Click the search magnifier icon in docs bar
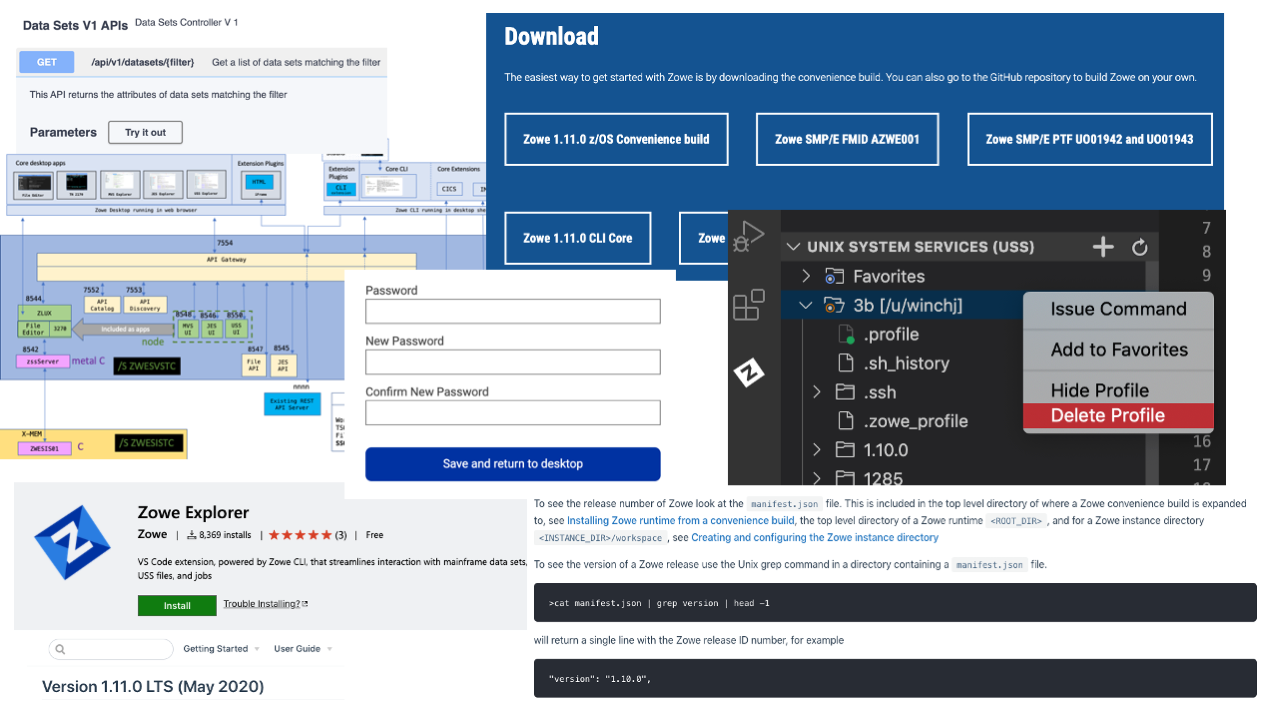1265x712 pixels. click(x=60, y=649)
